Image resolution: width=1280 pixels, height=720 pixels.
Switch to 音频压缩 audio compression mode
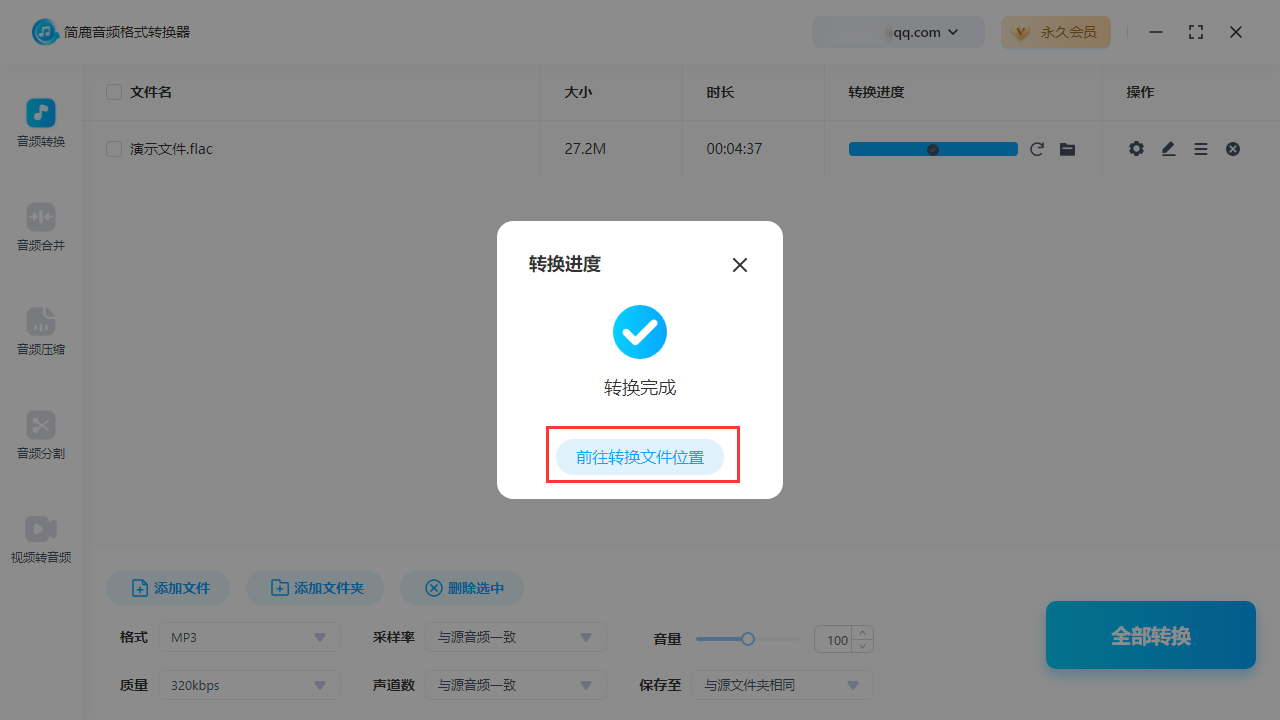[40, 332]
